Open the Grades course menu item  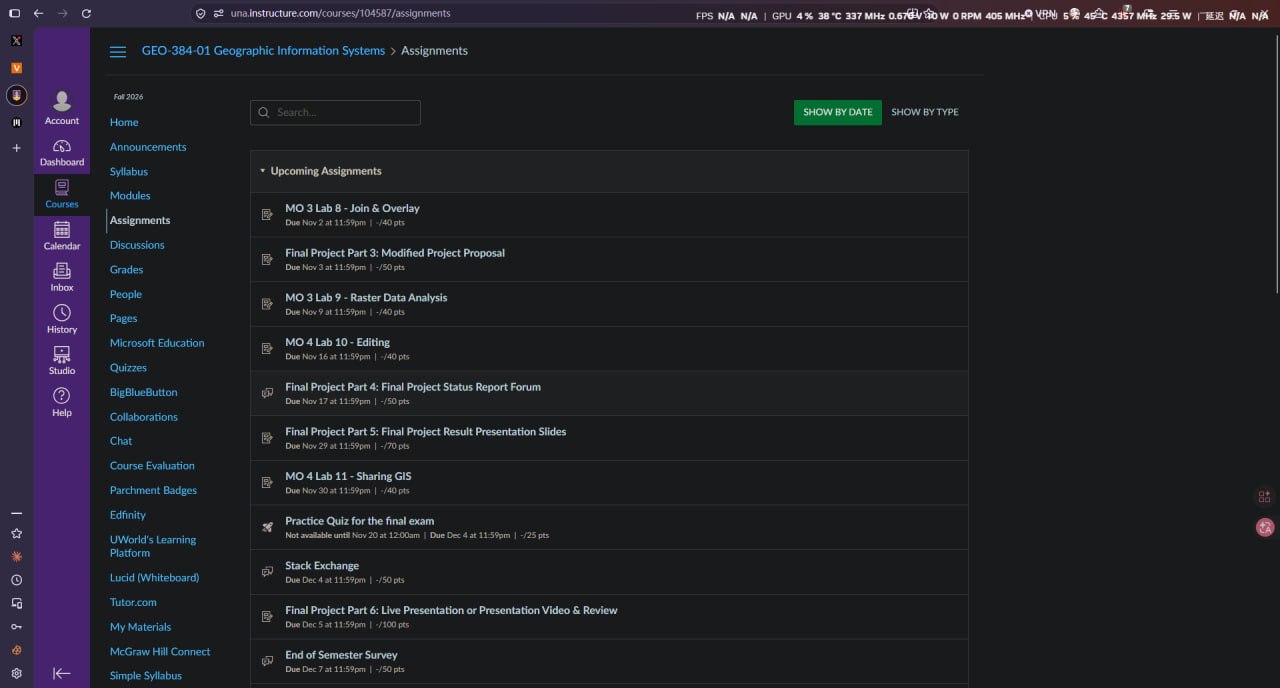127,270
